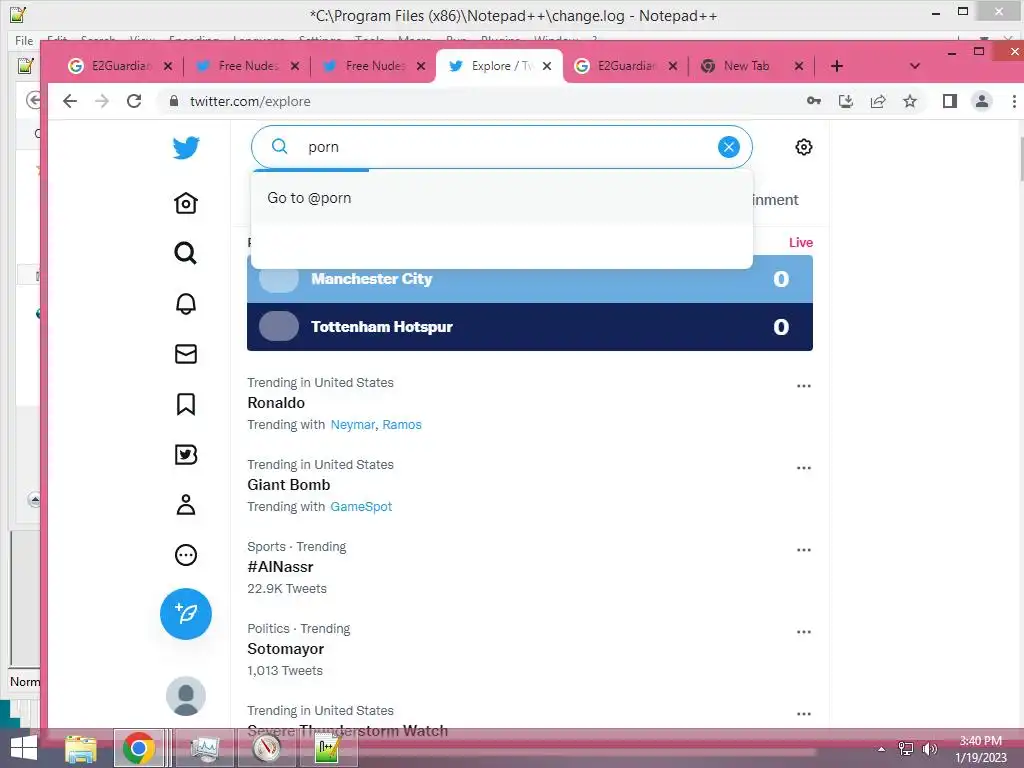Open the Manchester City live score row
1024x768 pixels.
530,280
